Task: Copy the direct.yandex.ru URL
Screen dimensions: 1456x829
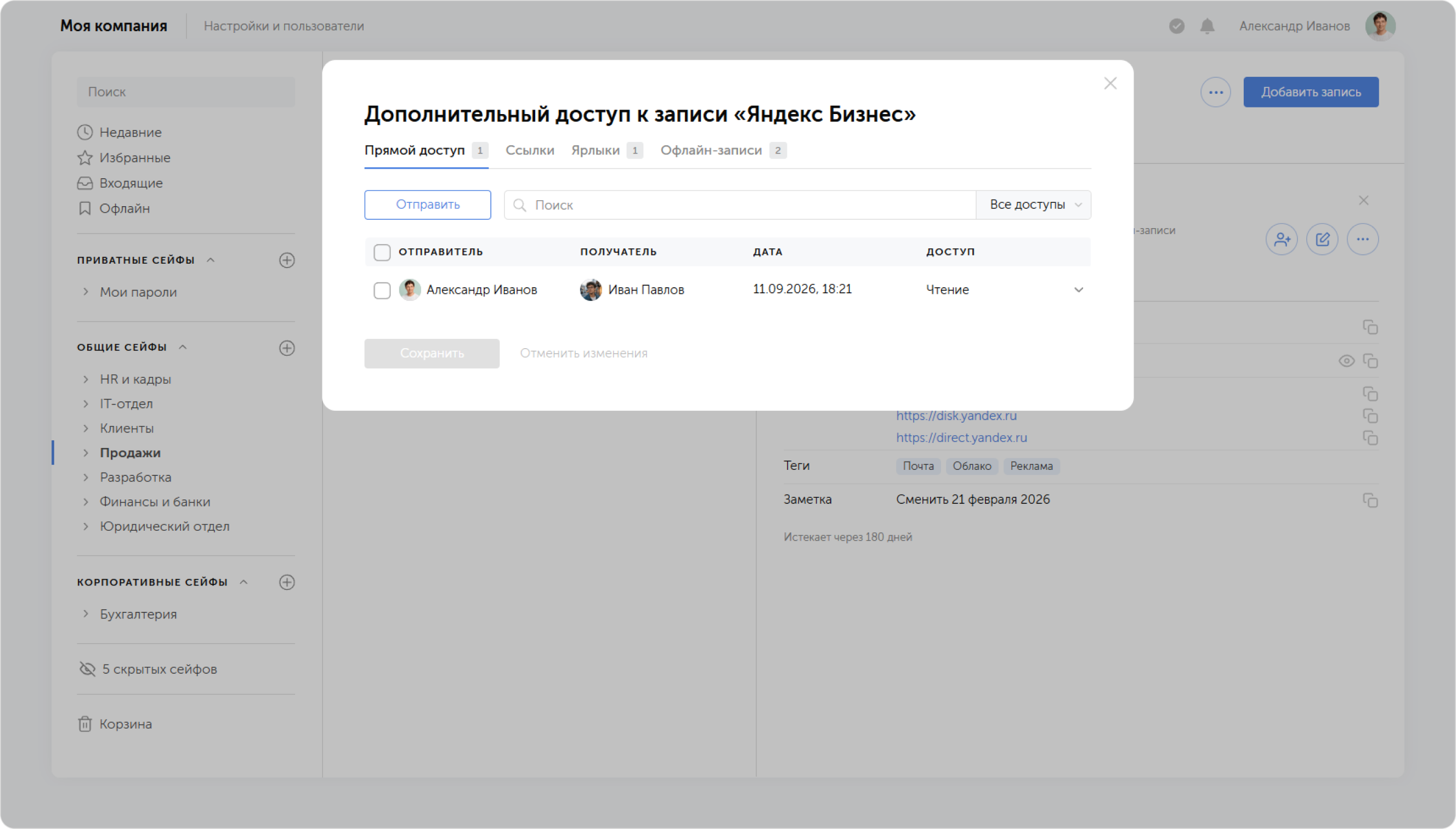Action: (1370, 438)
